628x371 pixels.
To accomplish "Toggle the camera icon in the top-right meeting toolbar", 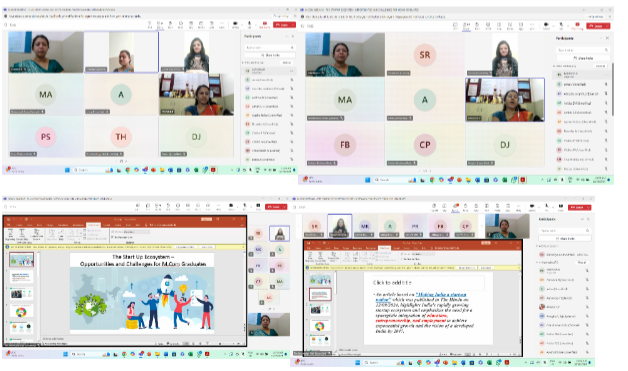I will point(546,25).
